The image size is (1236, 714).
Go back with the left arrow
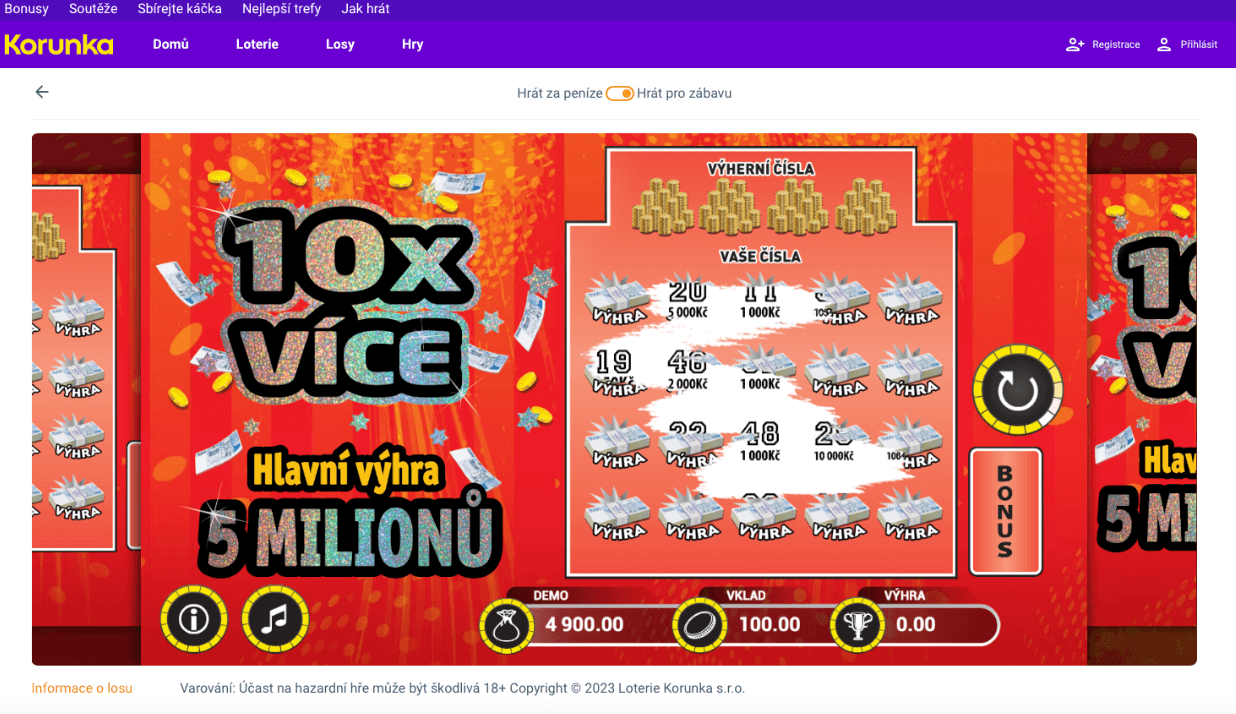pos(42,92)
